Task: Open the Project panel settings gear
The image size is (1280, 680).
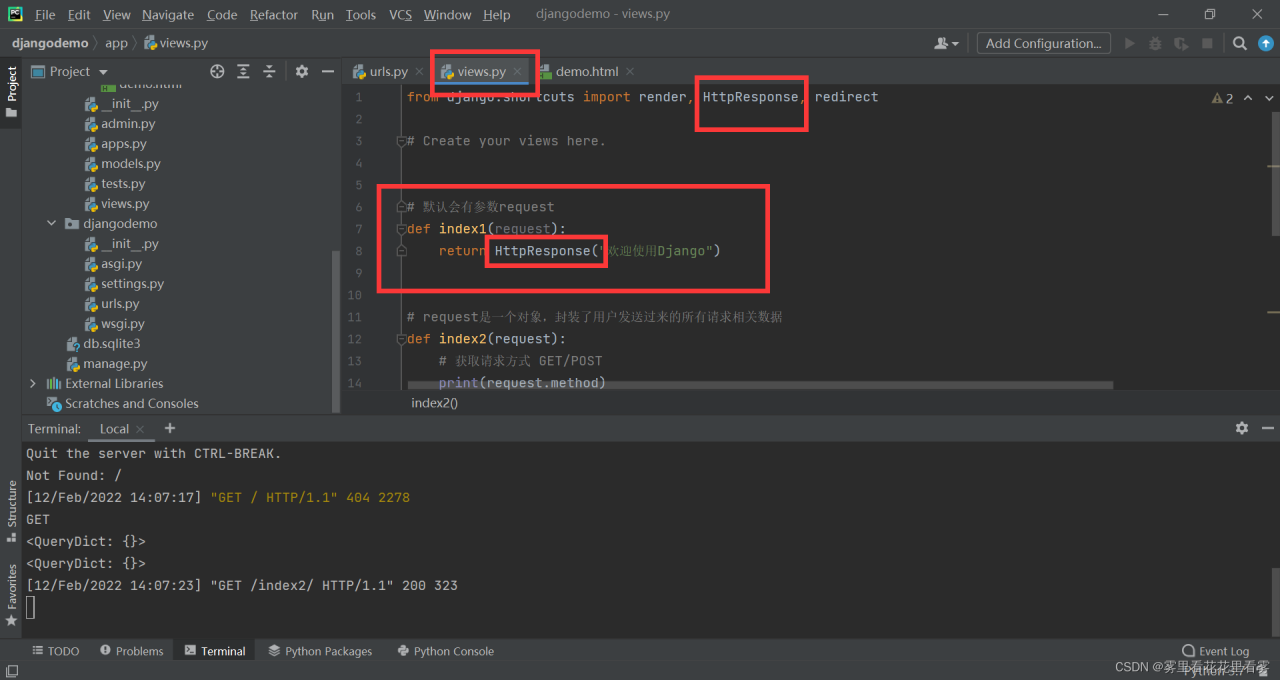Action: click(x=302, y=72)
